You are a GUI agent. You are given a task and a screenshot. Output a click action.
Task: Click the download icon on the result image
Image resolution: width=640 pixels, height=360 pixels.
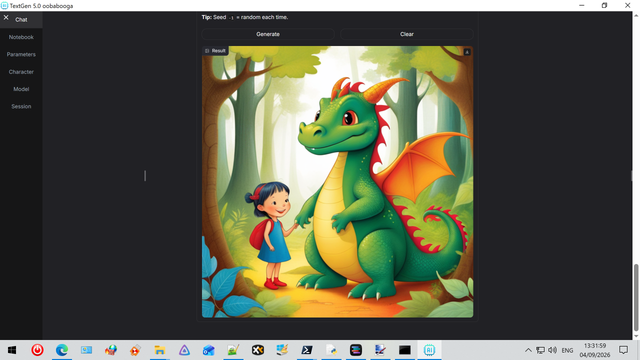click(467, 52)
